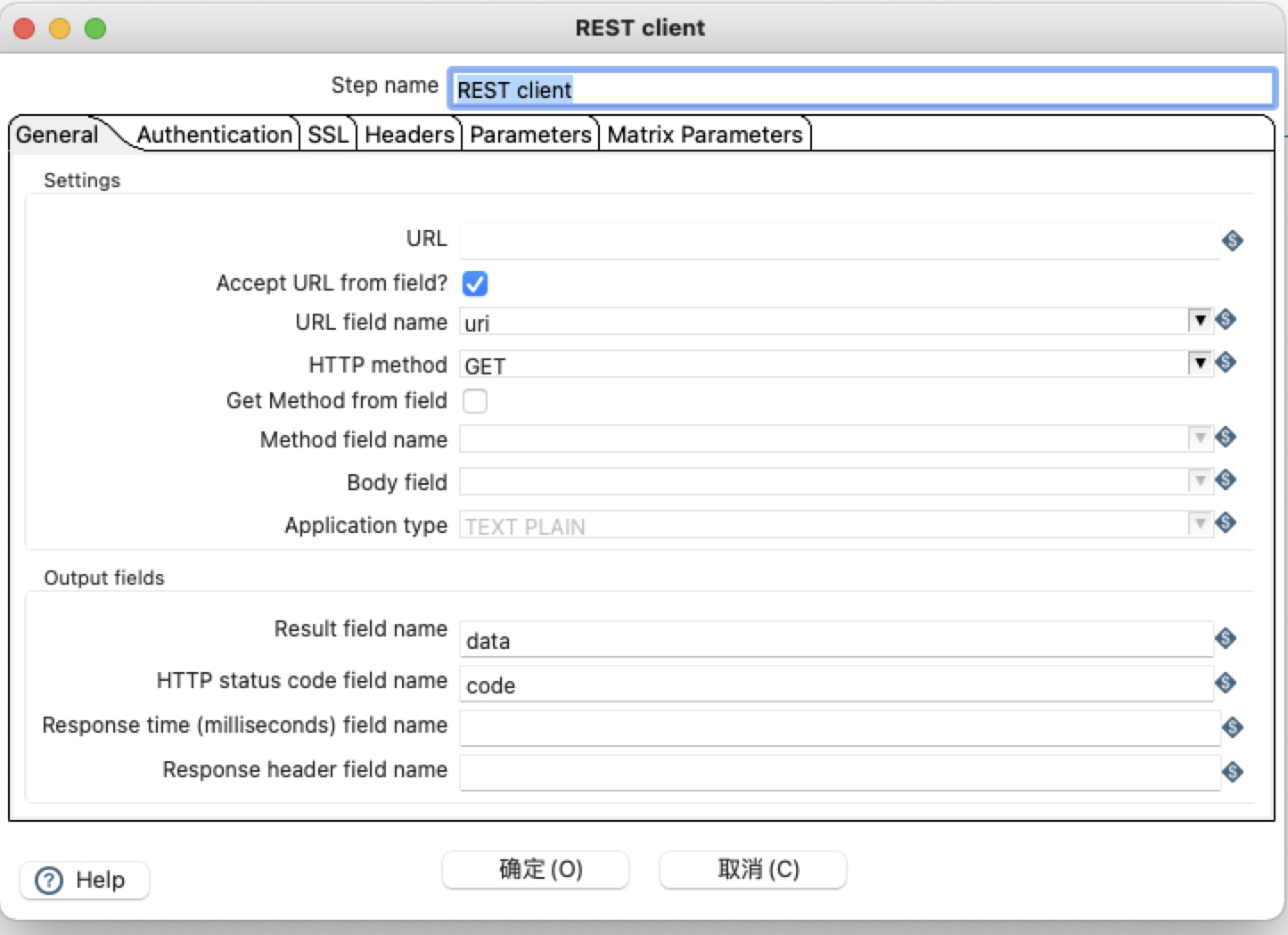Click the variable icon beside Result field name
The width and height of the screenshot is (1288, 935).
pos(1226,638)
